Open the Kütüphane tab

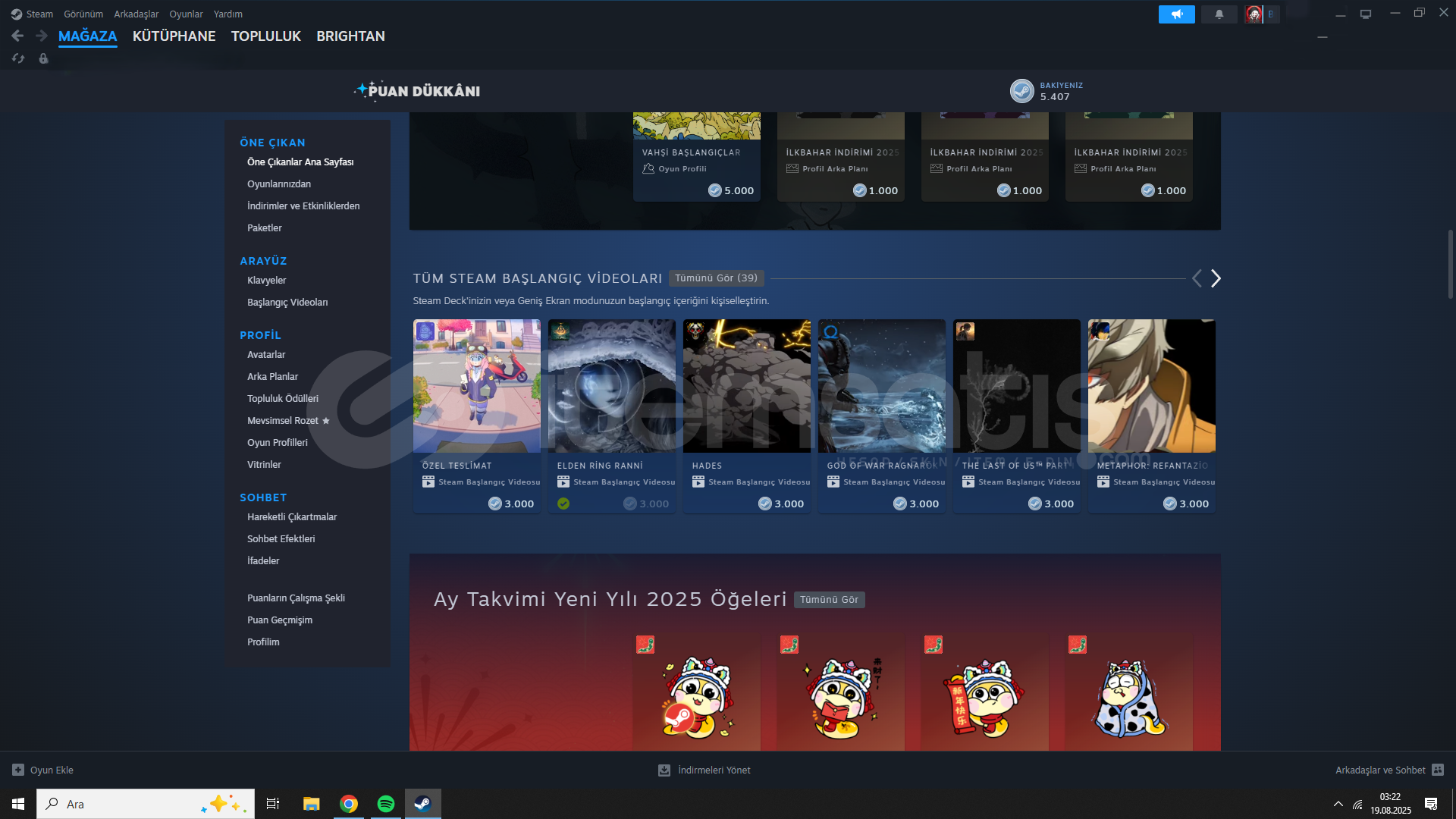pyautogui.click(x=174, y=36)
